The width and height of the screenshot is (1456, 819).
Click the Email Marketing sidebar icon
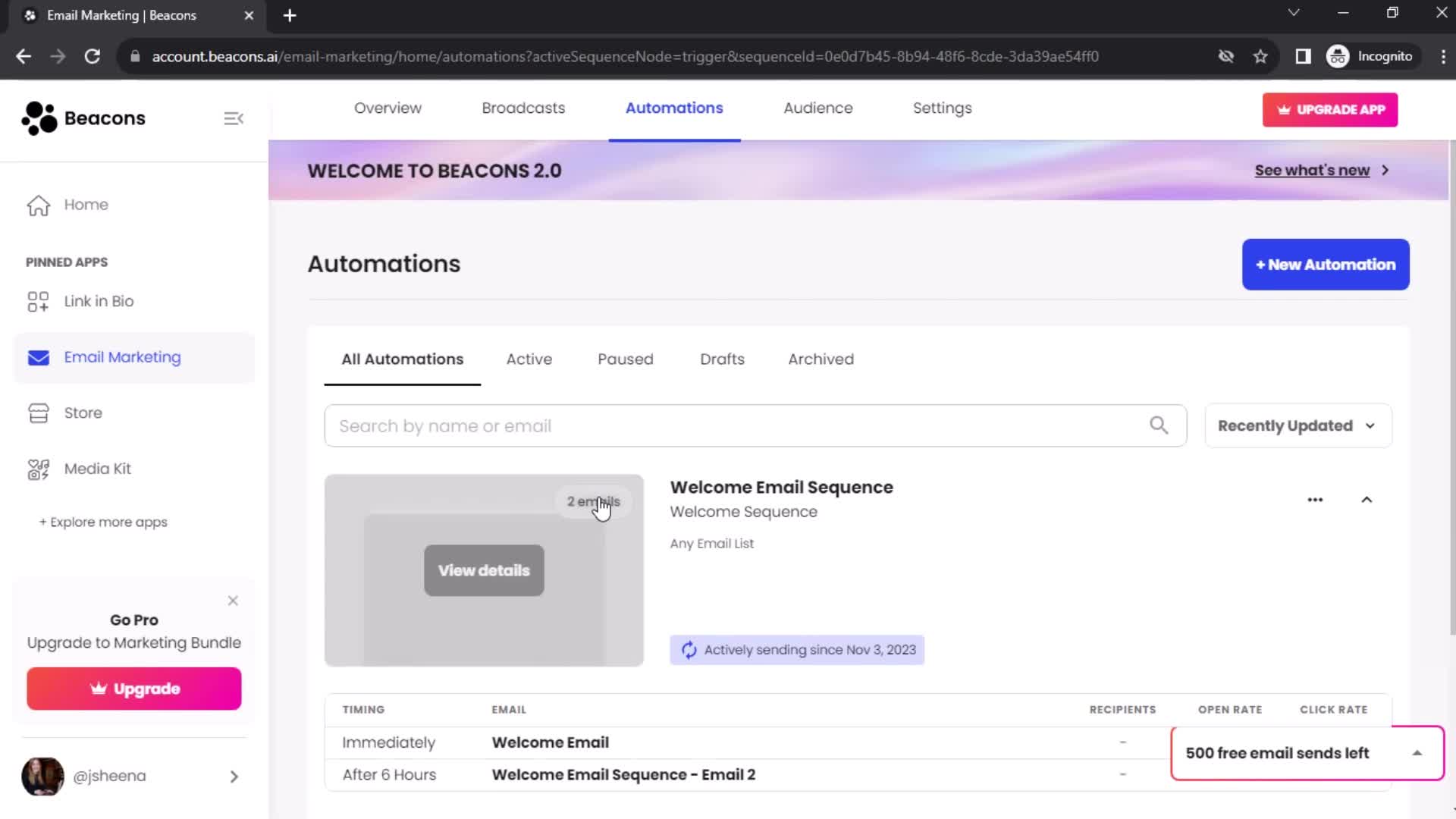coord(38,357)
